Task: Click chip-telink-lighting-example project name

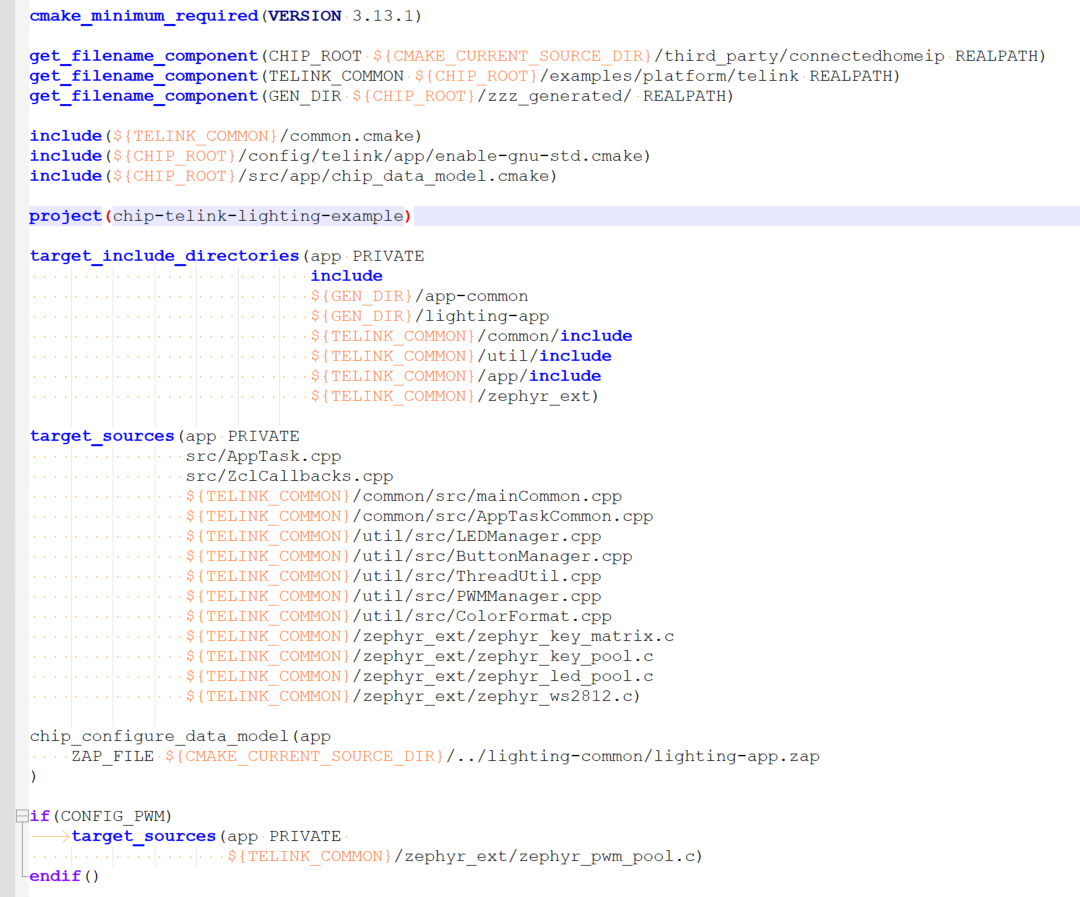Action: (258, 216)
